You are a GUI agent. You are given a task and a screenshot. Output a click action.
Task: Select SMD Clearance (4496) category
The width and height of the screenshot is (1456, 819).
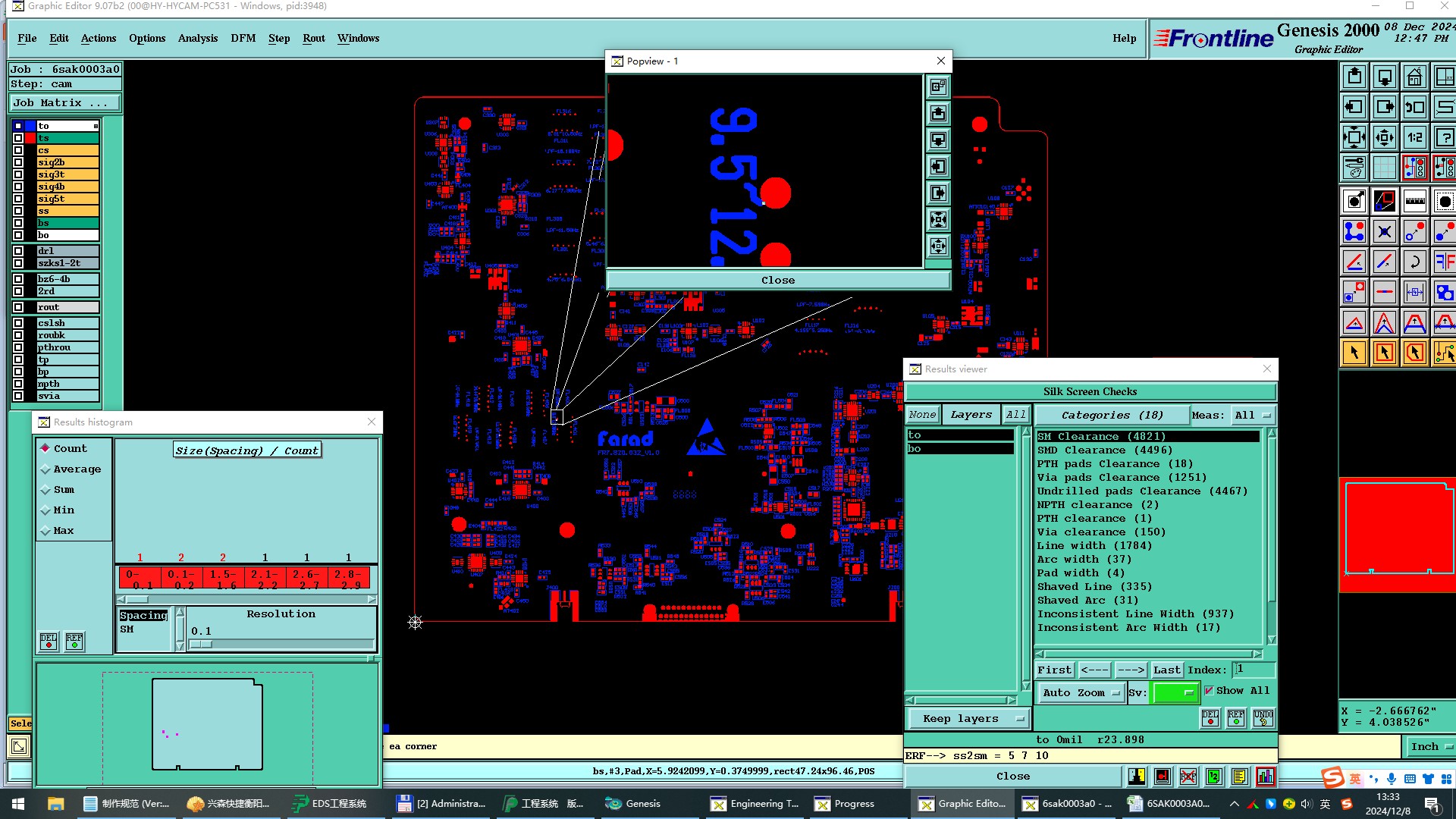pos(1104,450)
